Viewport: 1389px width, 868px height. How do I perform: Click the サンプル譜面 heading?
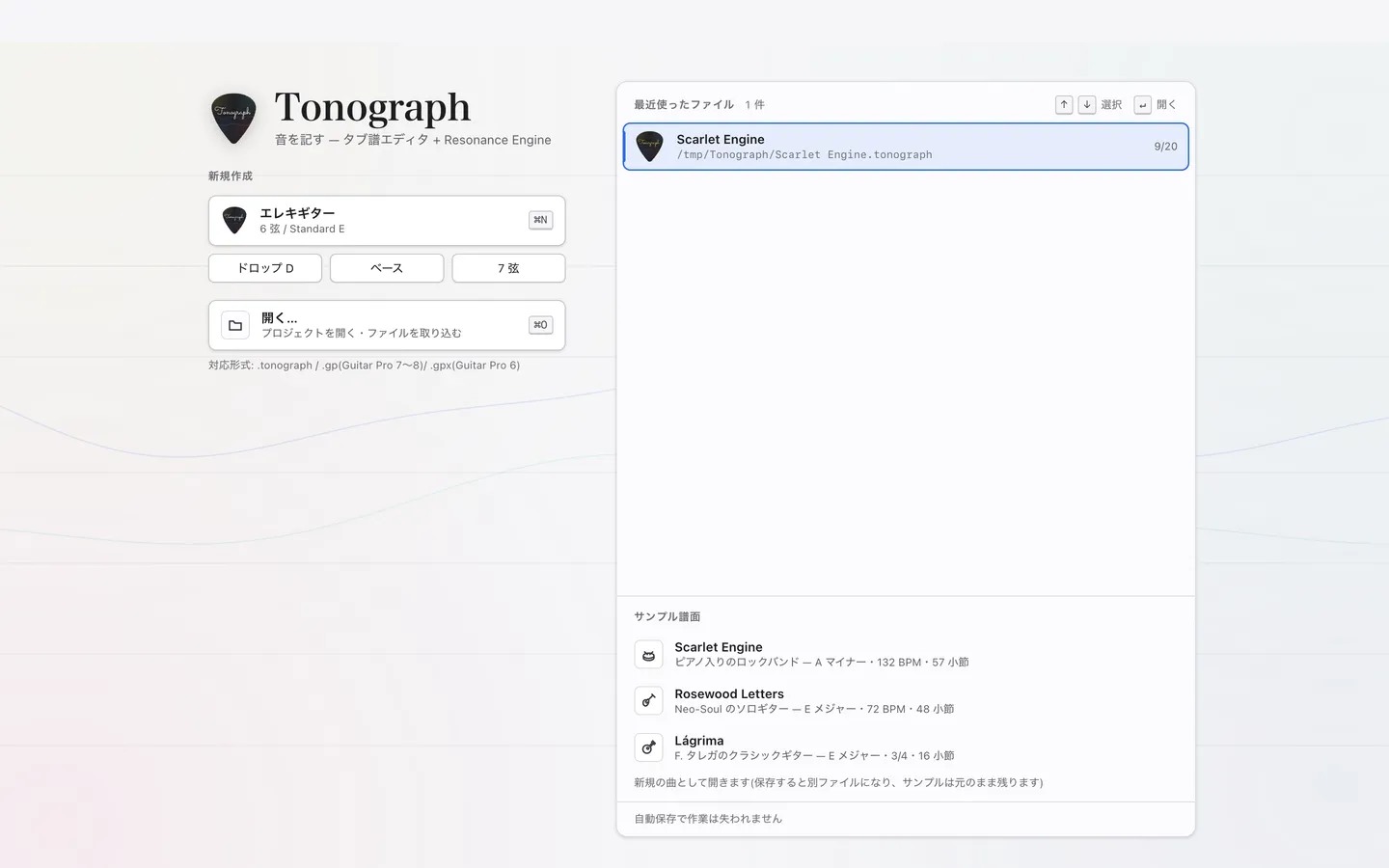tap(667, 616)
